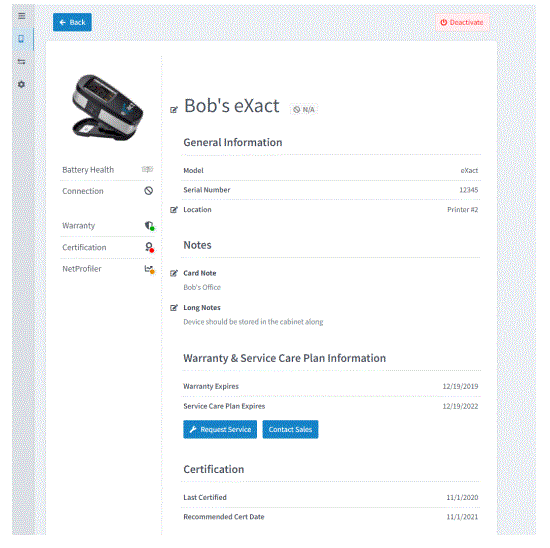Click the Battery Health indicator icon

pos(147,169)
